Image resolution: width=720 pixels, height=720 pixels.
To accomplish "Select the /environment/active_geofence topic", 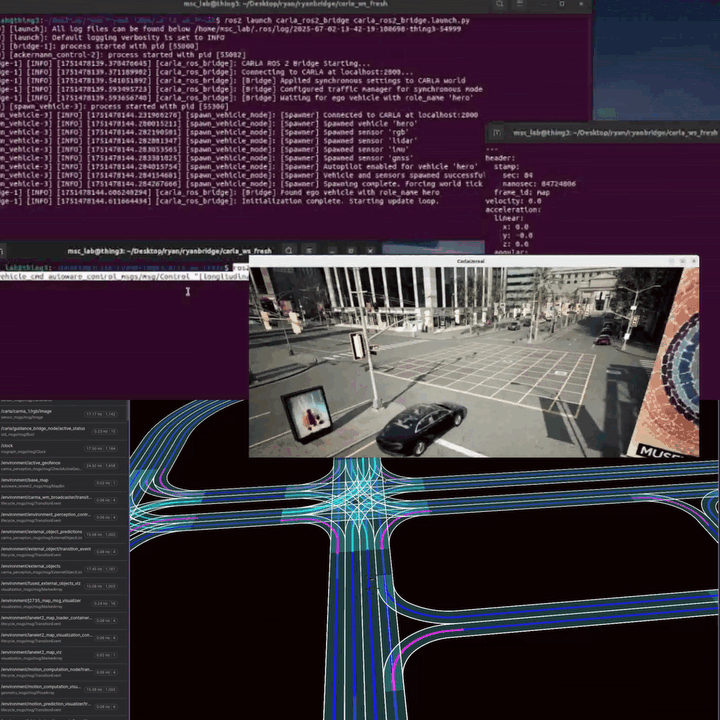I will pos(64,466).
